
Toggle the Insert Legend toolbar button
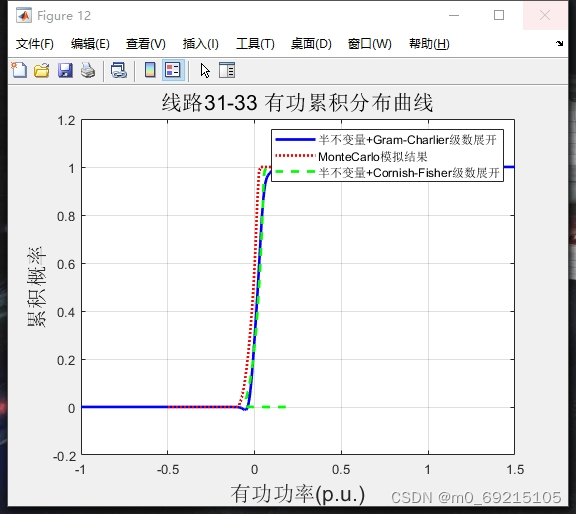(x=173, y=70)
